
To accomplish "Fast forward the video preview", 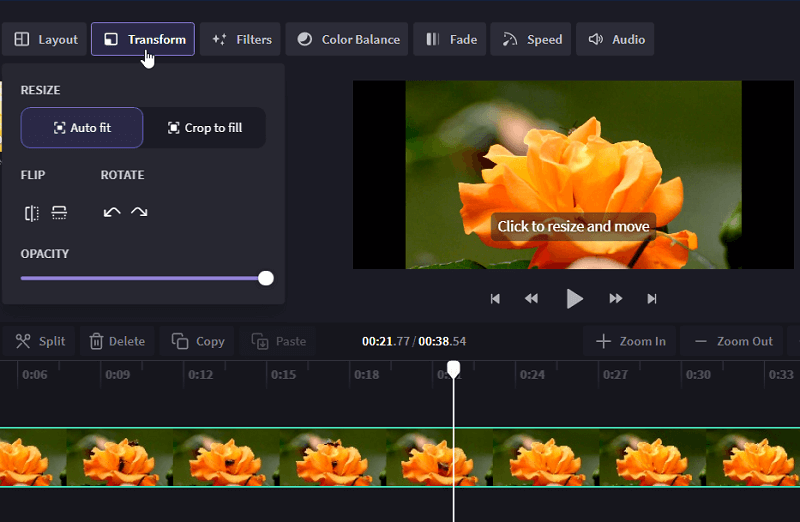I will [616, 299].
